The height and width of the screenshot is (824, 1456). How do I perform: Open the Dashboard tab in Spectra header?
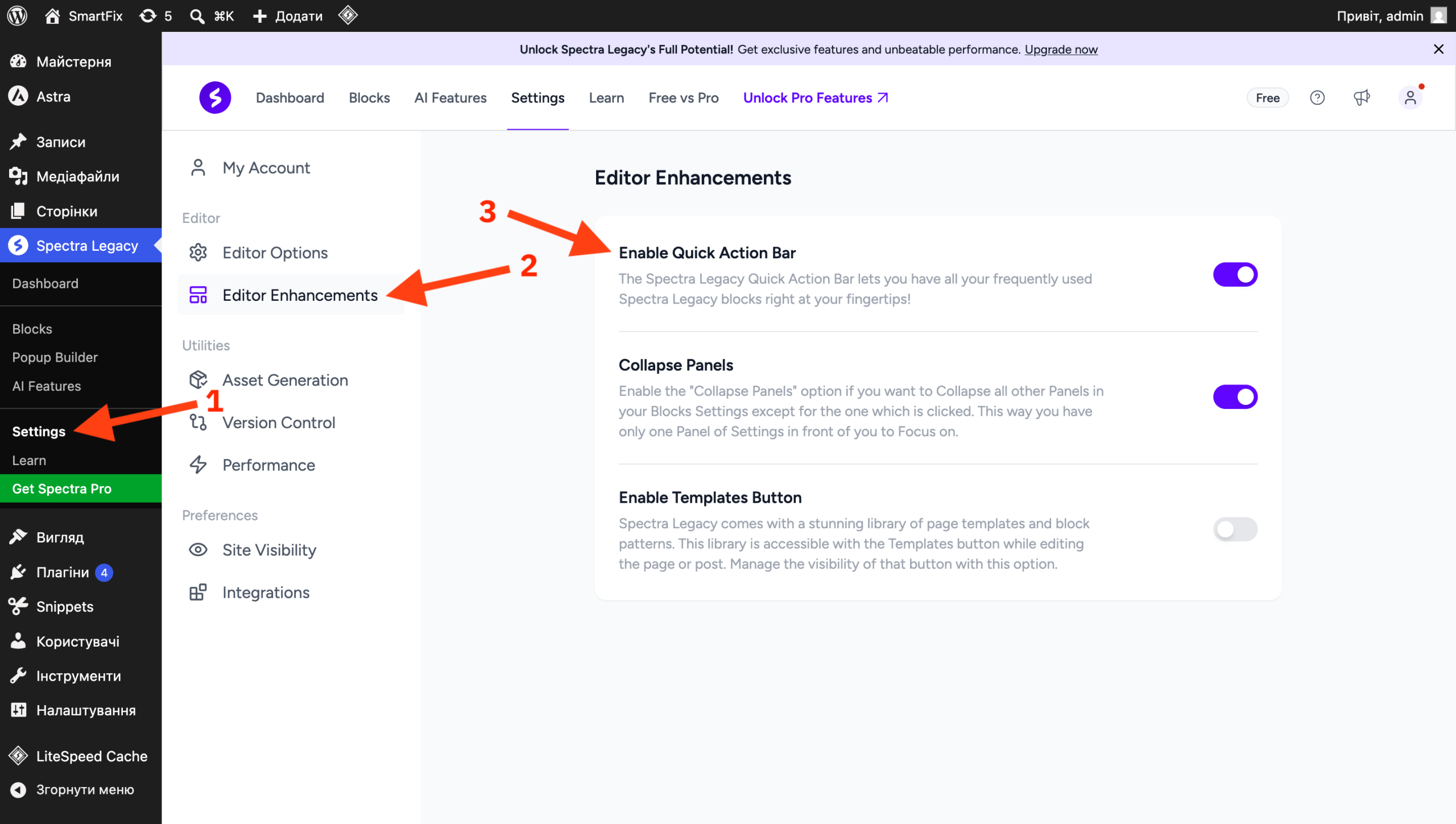click(x=290, y=98)
